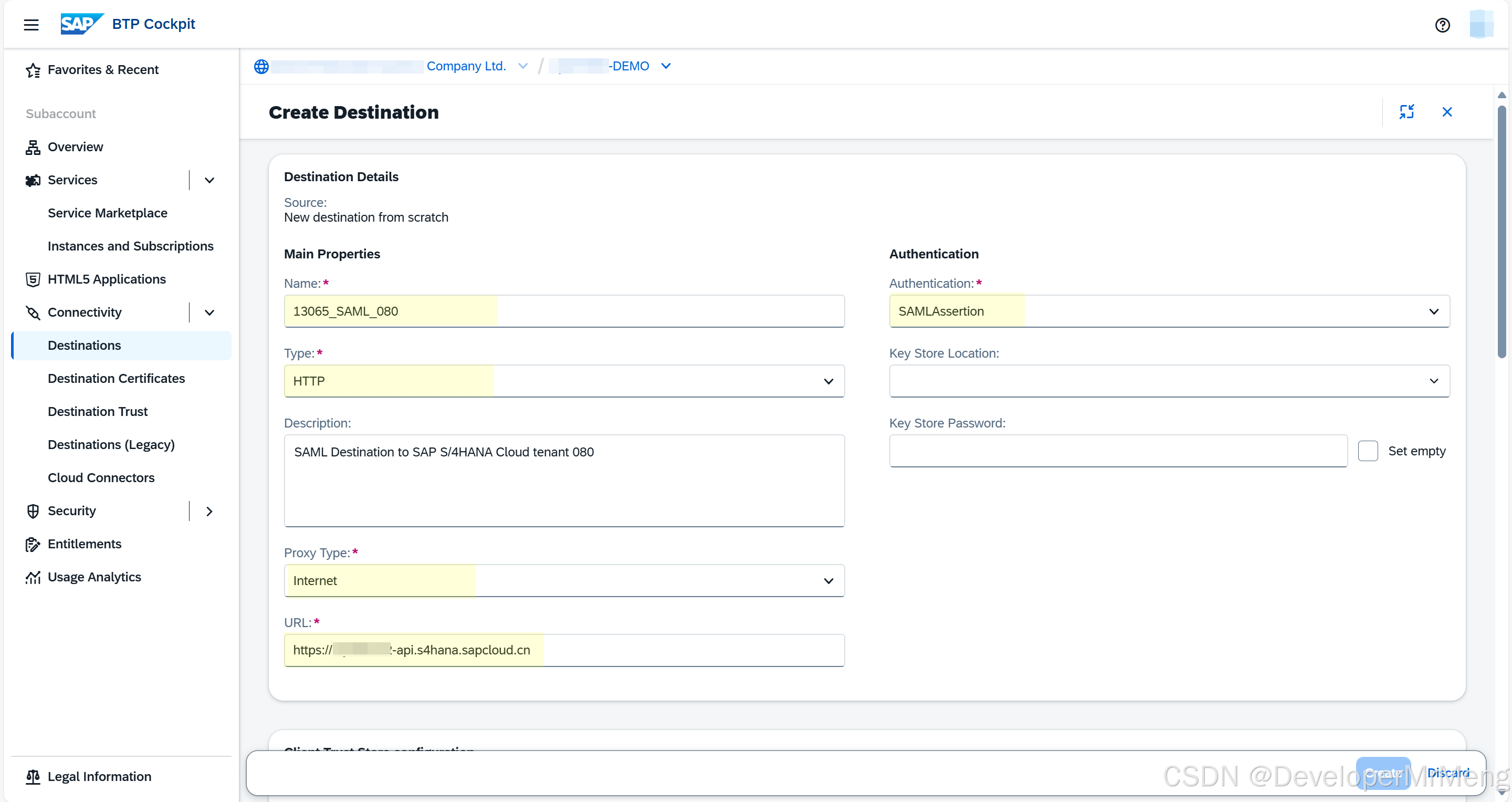Expand the Security menu chevron
This screenshot has width=1512, height=802.
click(209, 512)
